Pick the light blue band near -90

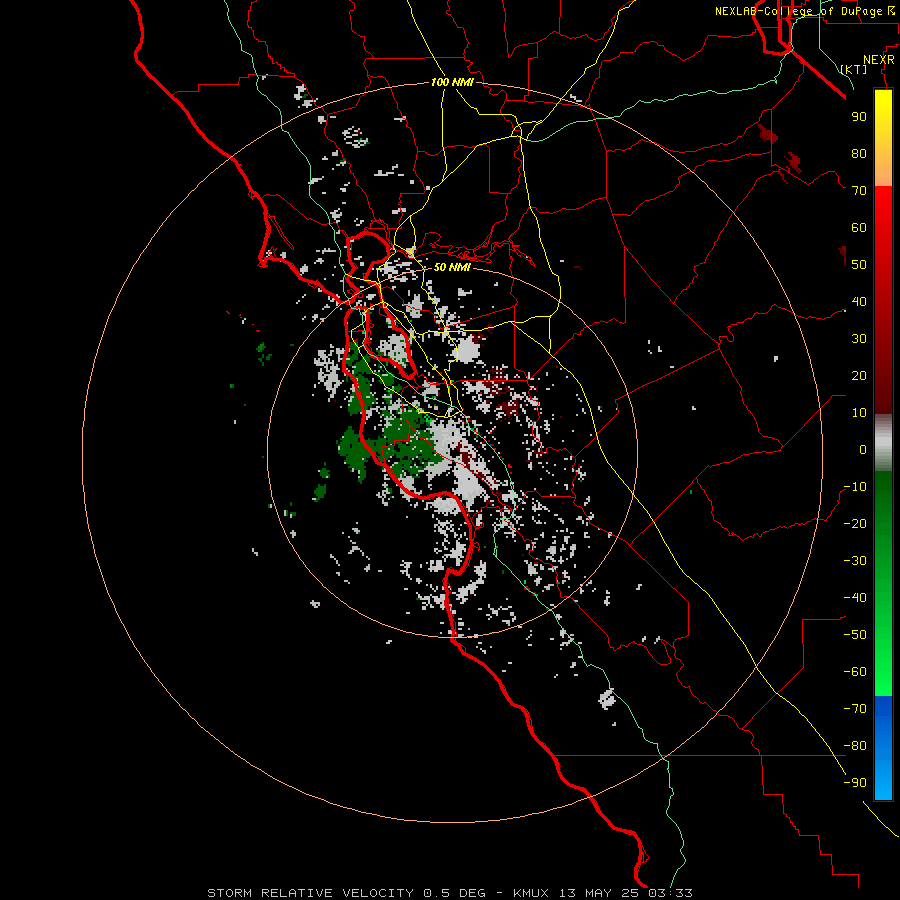[883, 778]
